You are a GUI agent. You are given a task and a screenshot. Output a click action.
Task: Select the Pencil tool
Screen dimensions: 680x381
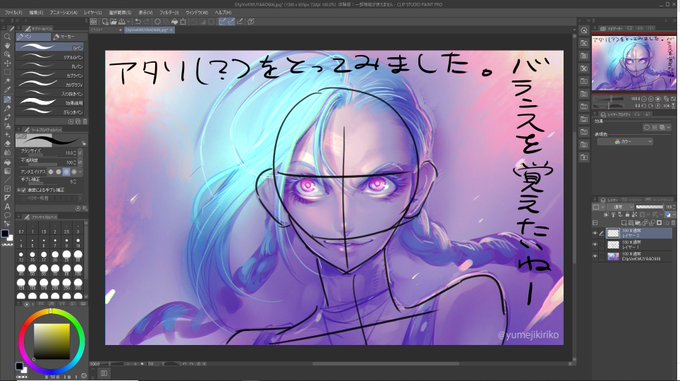coord(7,108)
